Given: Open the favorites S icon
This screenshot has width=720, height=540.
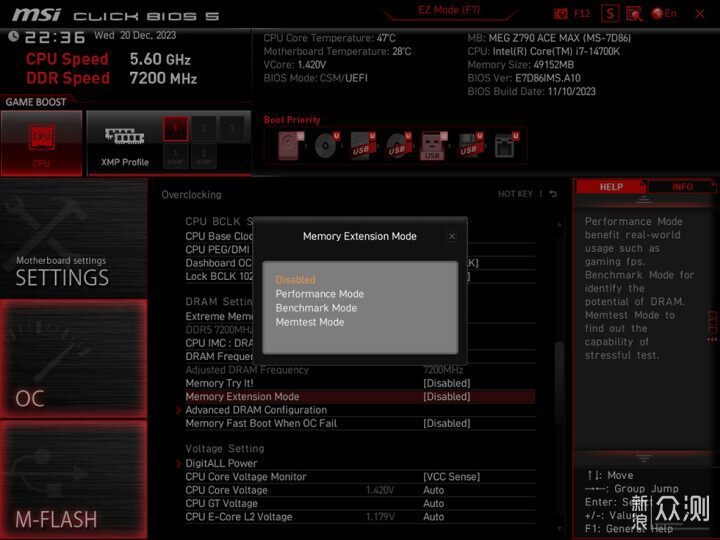Looking at the screenshot, I should click(610, 13).
